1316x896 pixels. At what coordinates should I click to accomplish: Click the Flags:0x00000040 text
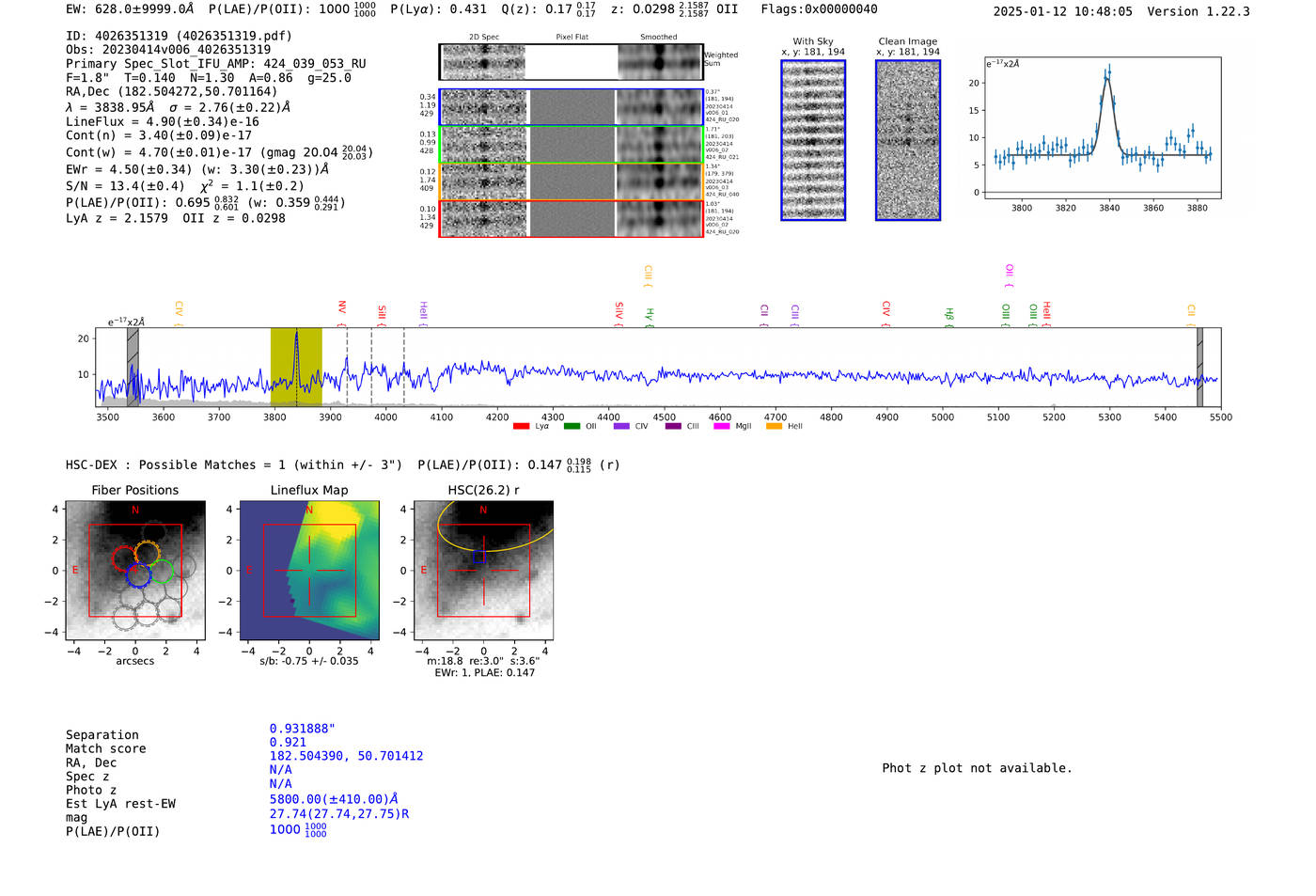820,9
